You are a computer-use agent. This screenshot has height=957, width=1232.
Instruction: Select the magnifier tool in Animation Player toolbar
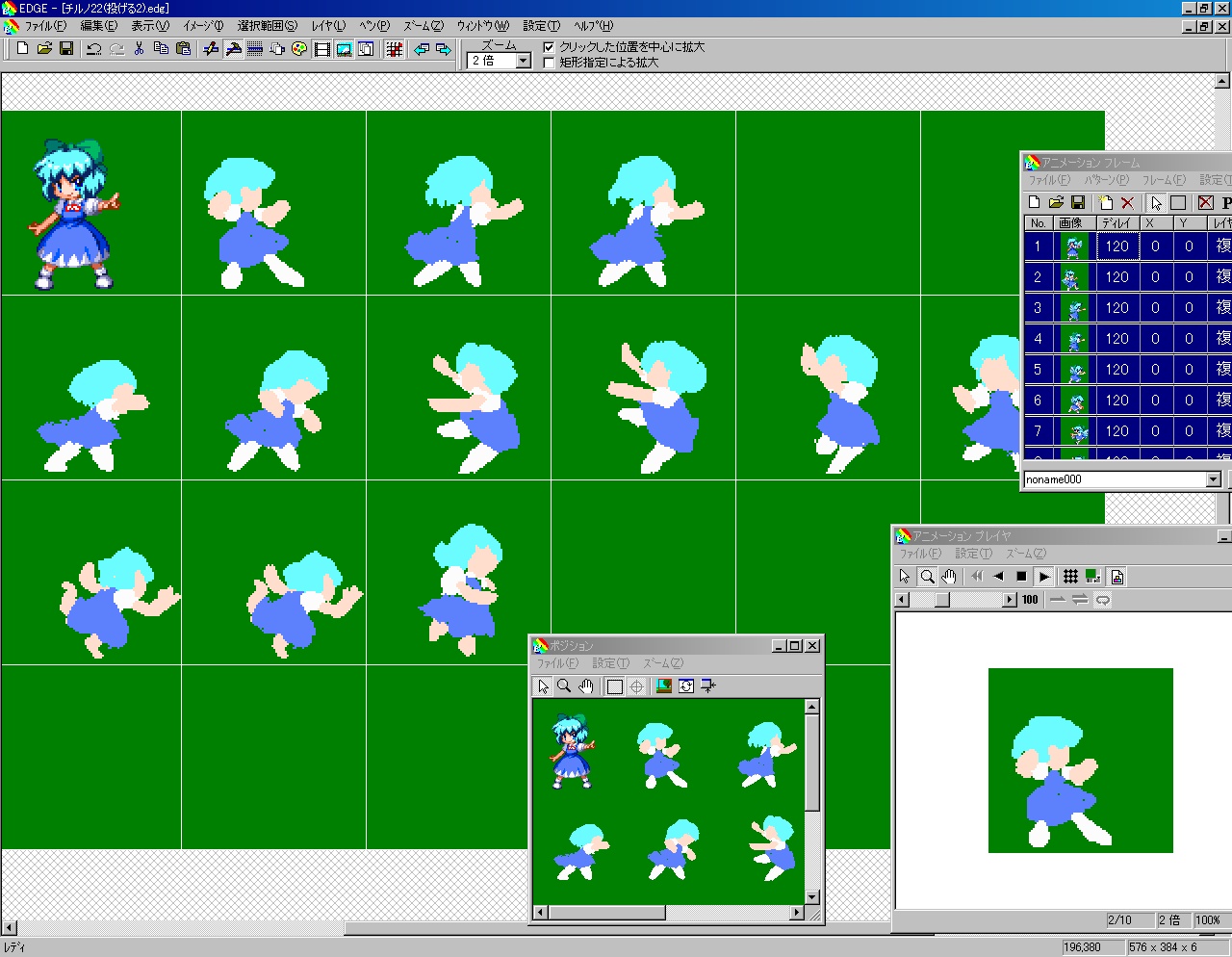point(927,576)
